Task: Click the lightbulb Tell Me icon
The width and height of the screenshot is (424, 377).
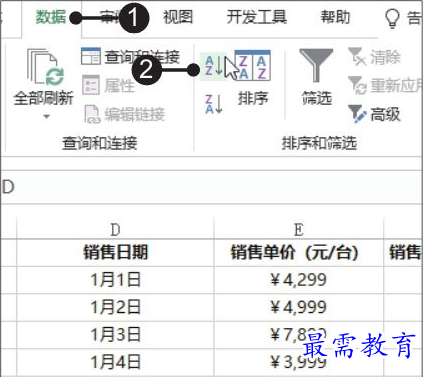Action: [392, 18]
